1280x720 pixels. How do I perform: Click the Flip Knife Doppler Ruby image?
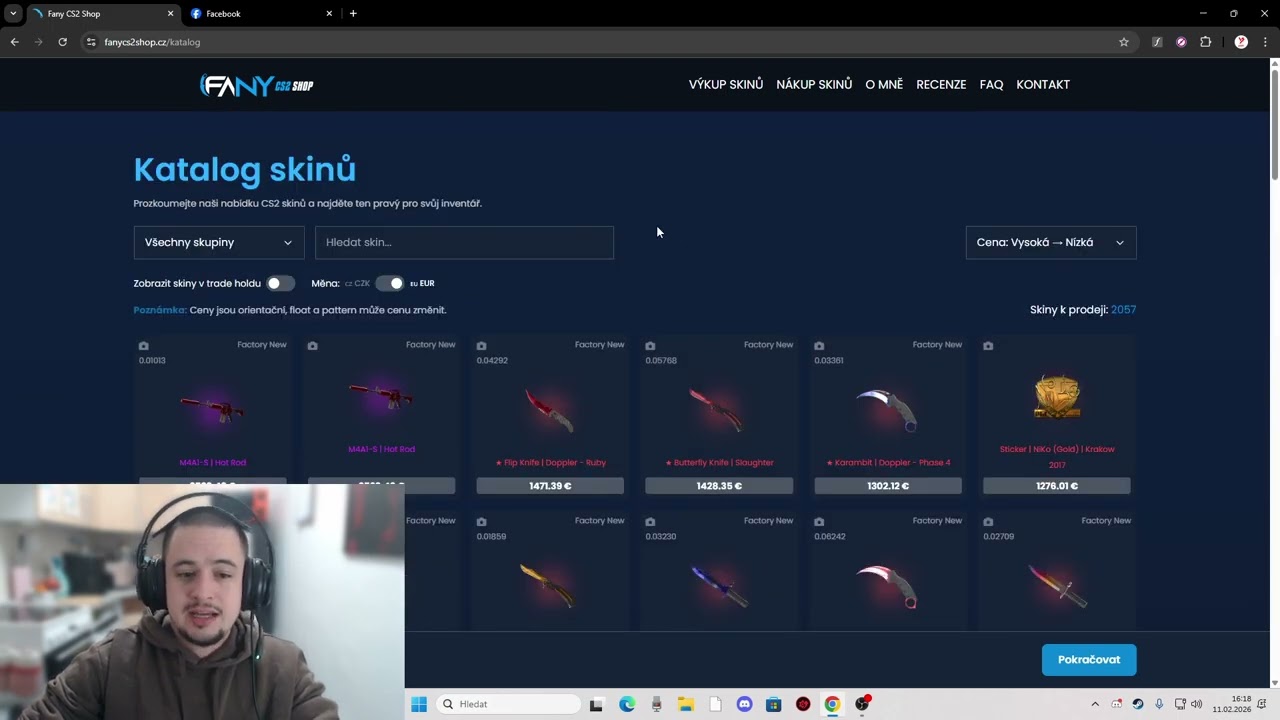click(550, 410)
